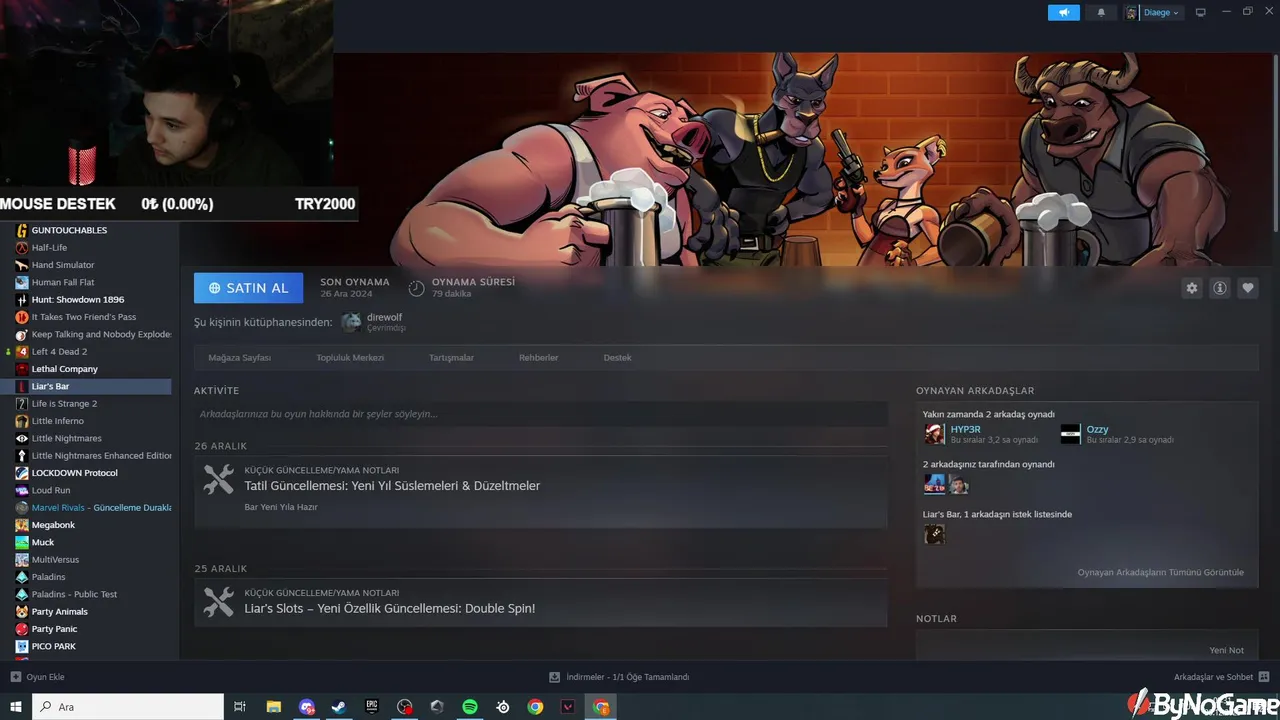Open the Windows Start menu
The width and height of the screenshot is (1280, 720).
pos(16,707)
